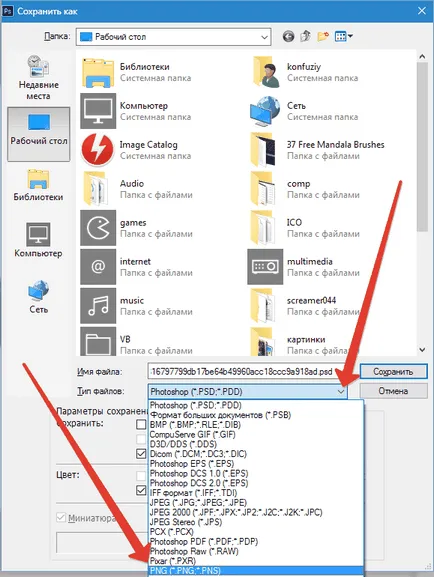Collapse the Тип файлов dropdown arrow
Viewport: 434px width, 577px height.
tap(341, 392)
